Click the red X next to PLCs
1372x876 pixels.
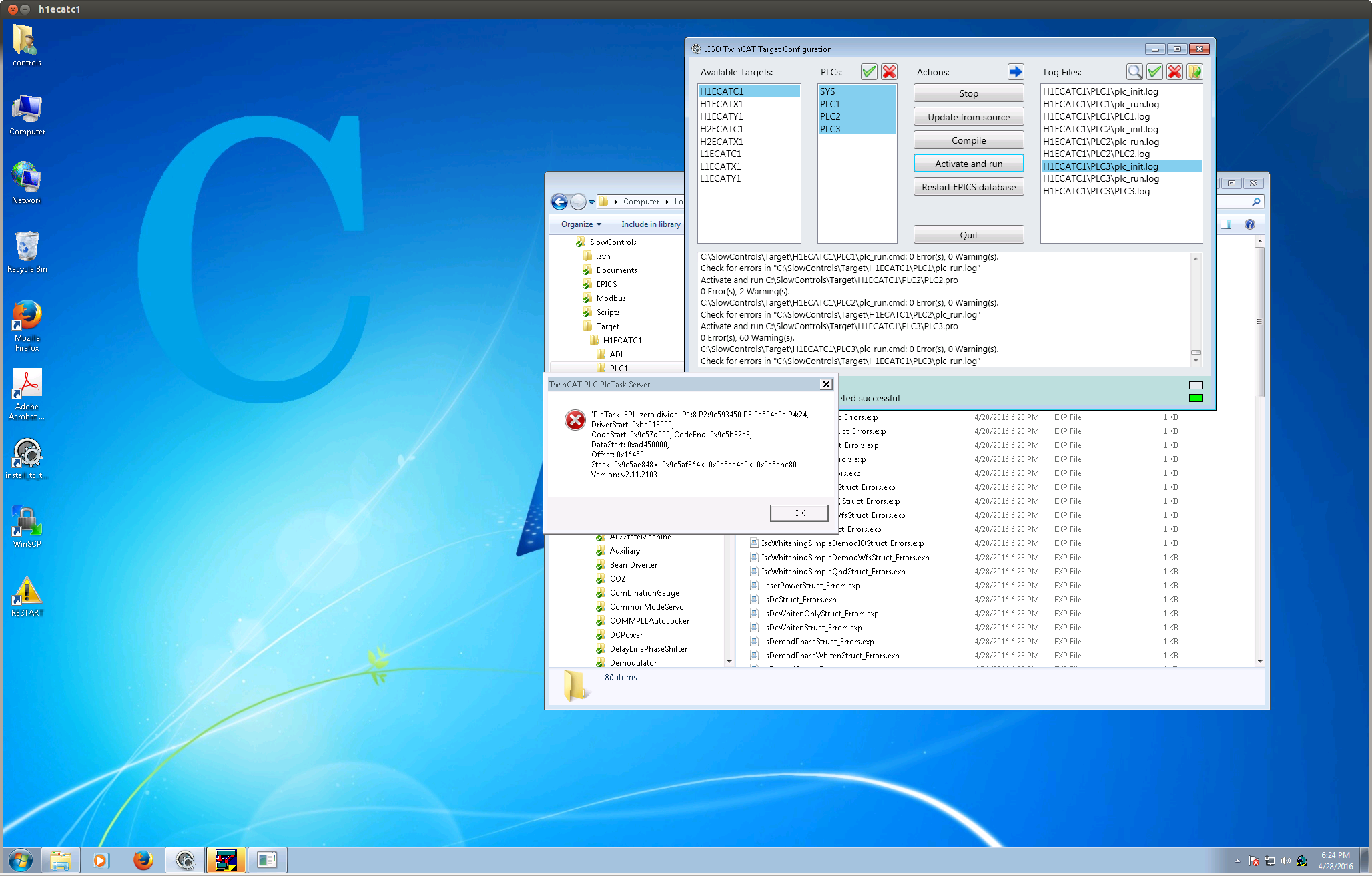pos(889,72)
